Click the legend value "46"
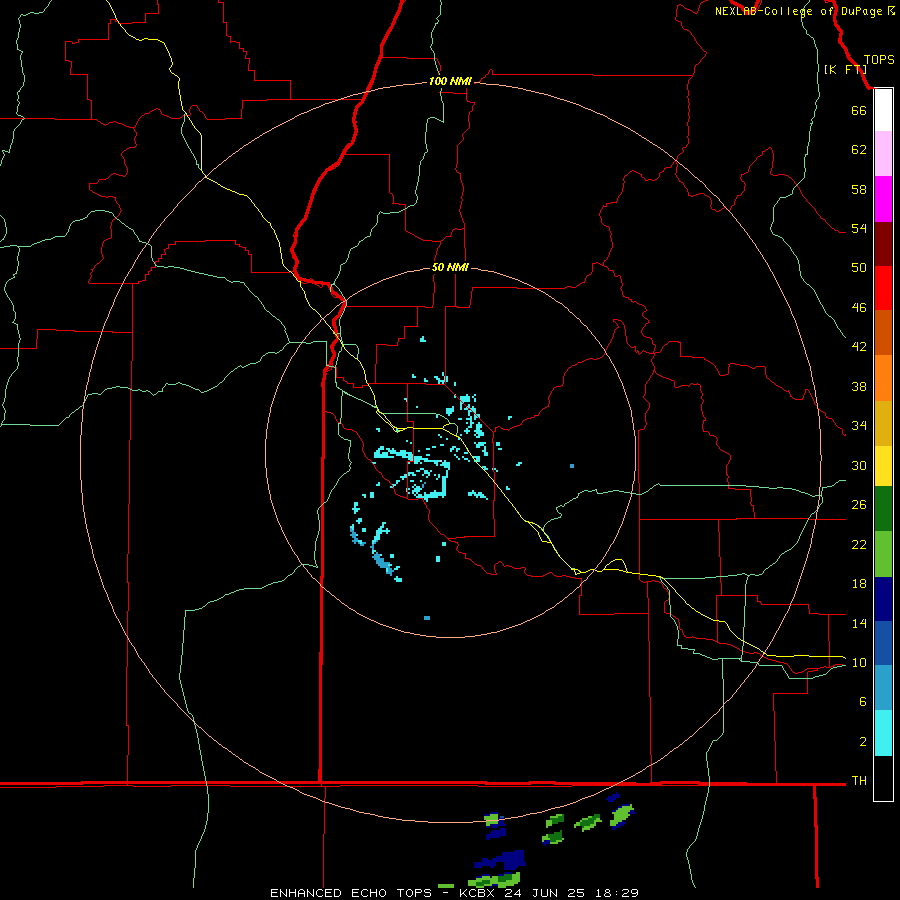This screenshot has height=900, width=900. tap(859, 308)
